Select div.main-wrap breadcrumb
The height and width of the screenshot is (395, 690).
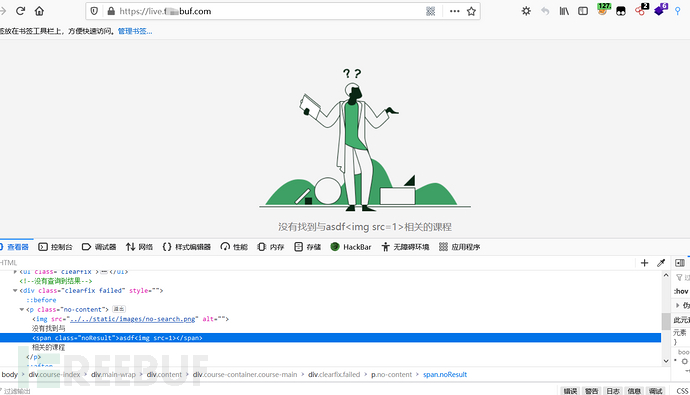click(x=114, y=375)
